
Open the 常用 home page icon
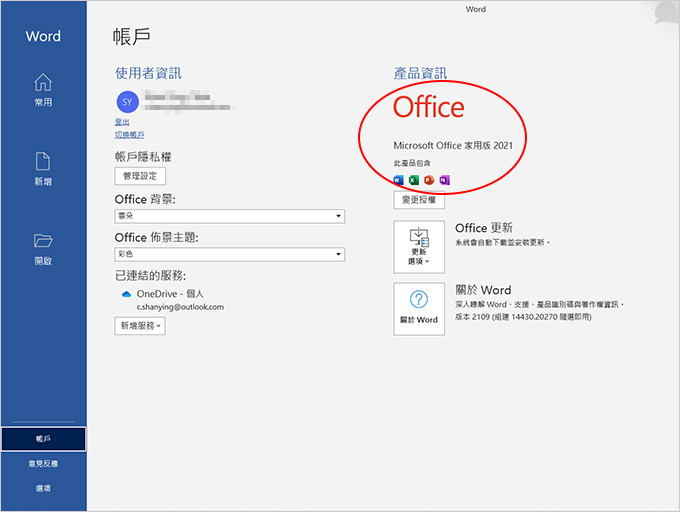point(43,82)
